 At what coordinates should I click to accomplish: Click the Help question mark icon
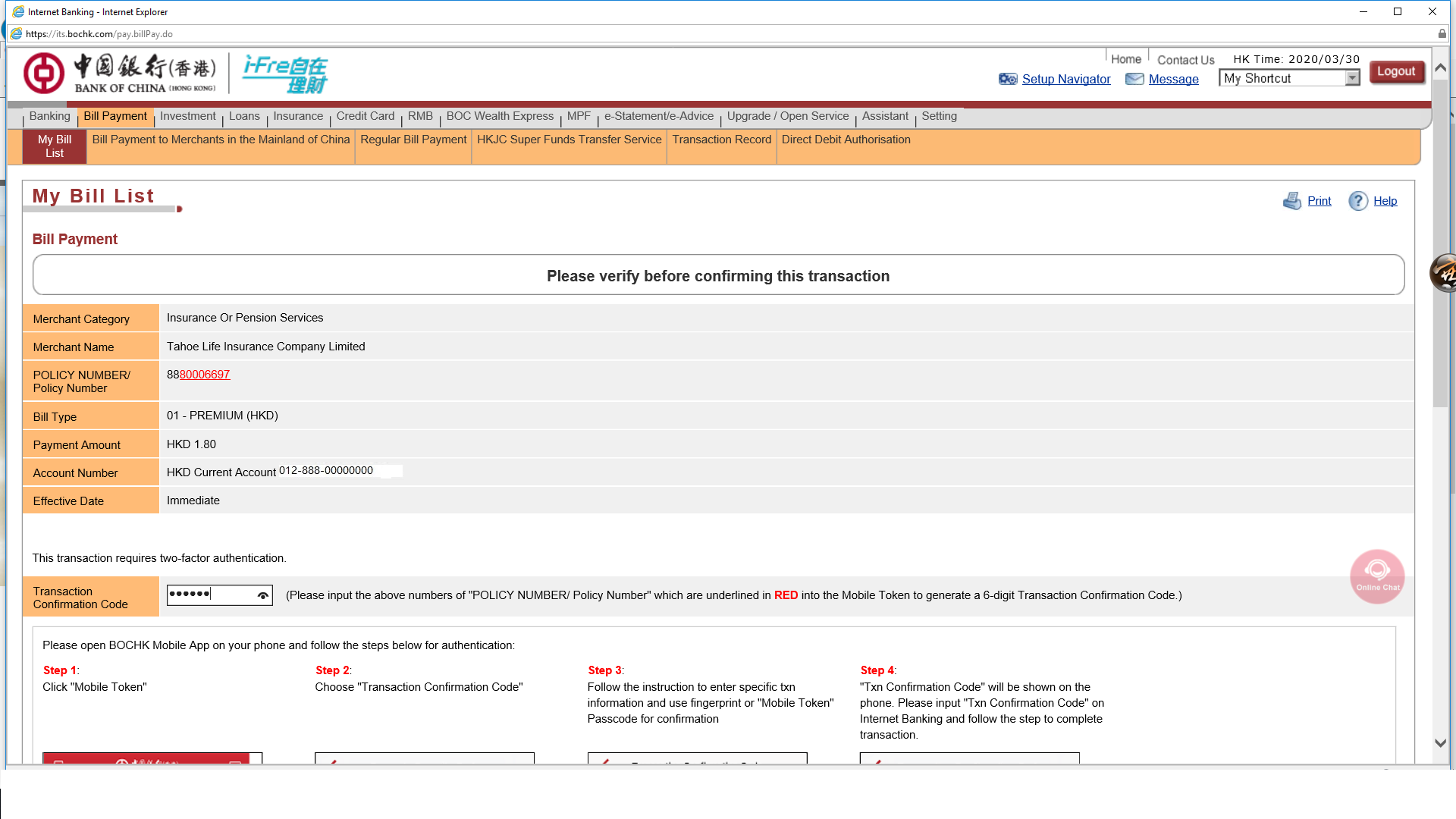[1357, 201]
